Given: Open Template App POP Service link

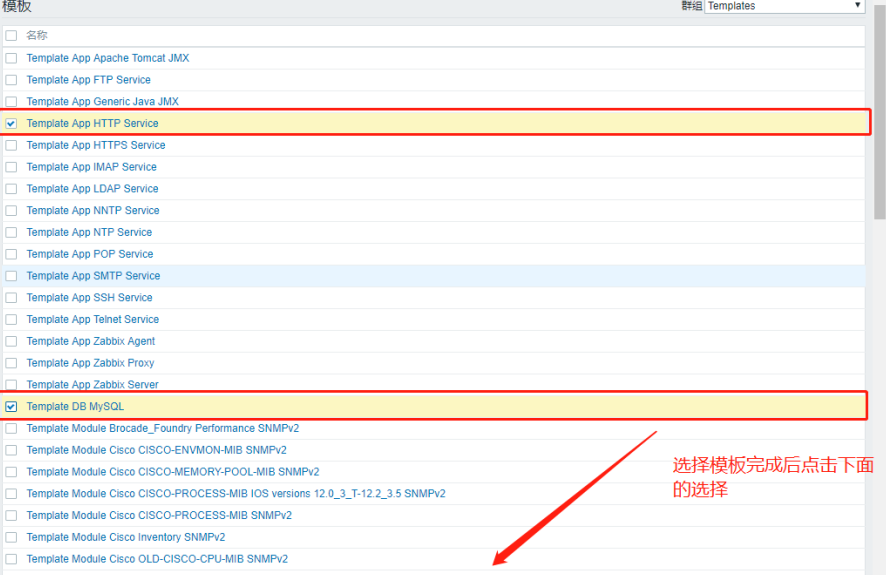Looking at the screenshot, I should pos(90,254).
